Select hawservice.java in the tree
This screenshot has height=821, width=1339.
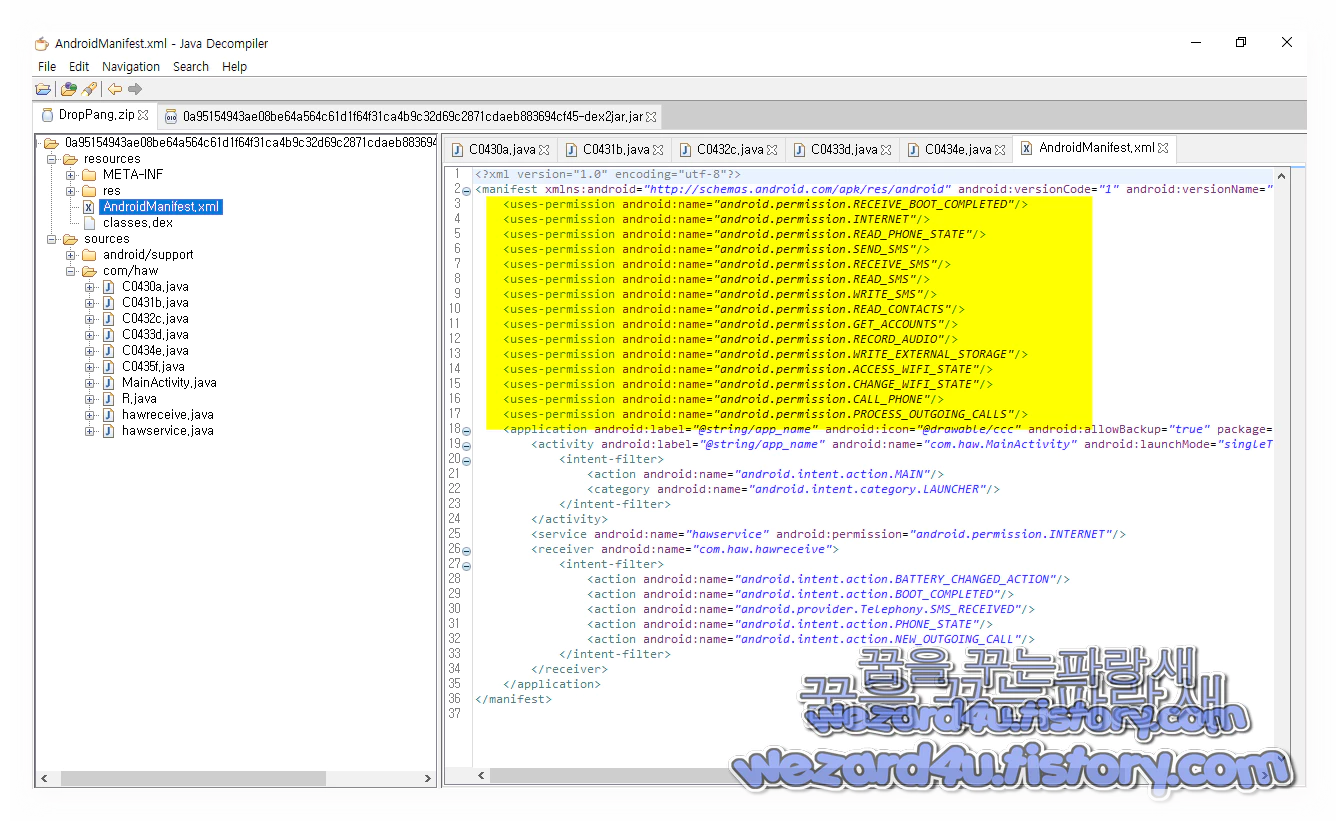coord(168,431)
